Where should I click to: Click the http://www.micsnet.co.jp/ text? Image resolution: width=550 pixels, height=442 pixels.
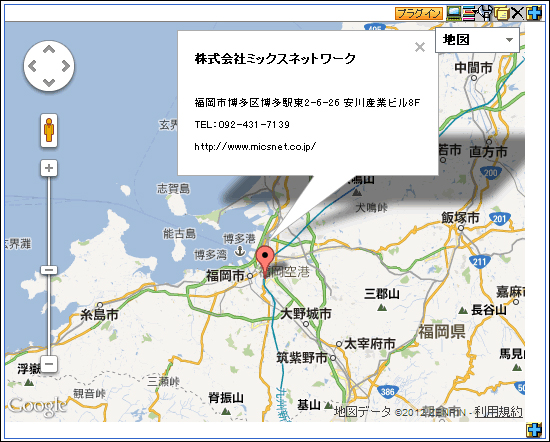[x=255, y=146]
